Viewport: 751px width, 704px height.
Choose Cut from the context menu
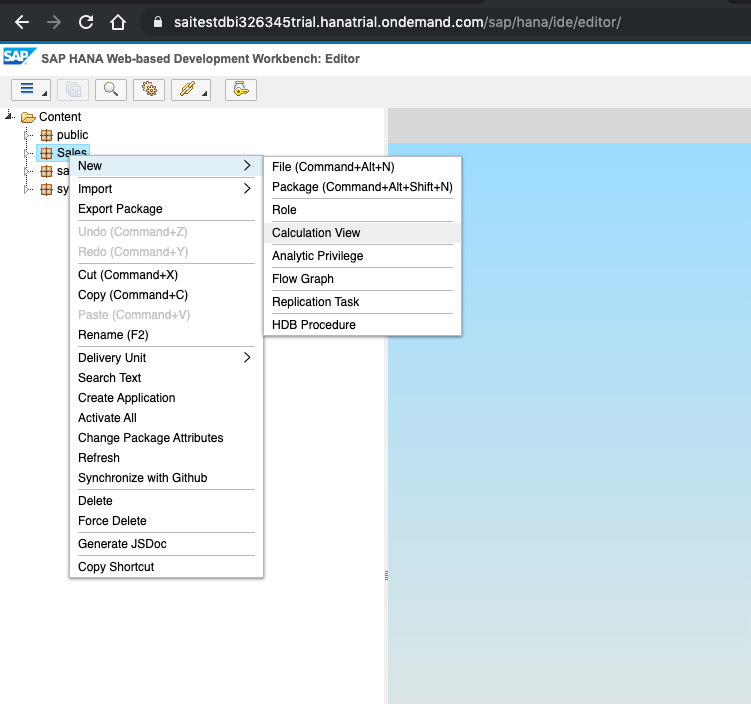(x=166, y=275)
